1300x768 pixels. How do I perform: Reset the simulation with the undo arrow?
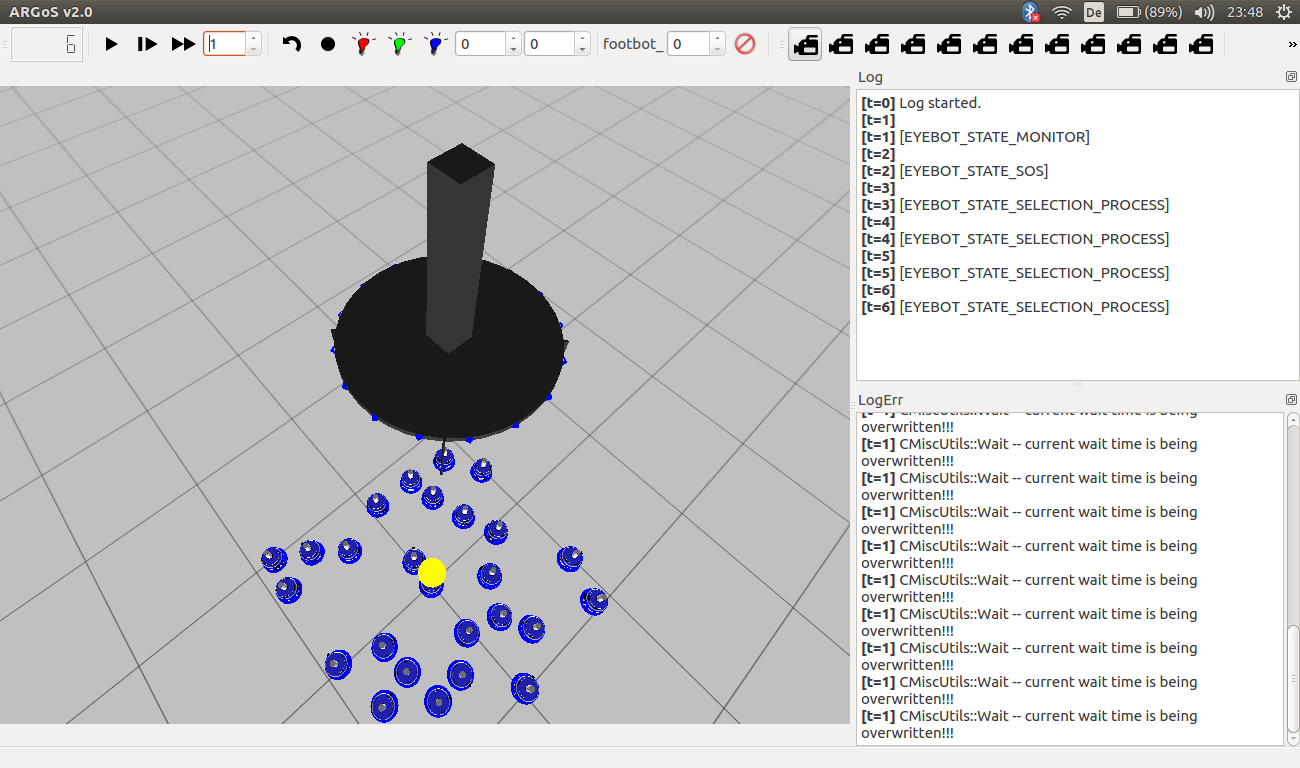[291, 44]
